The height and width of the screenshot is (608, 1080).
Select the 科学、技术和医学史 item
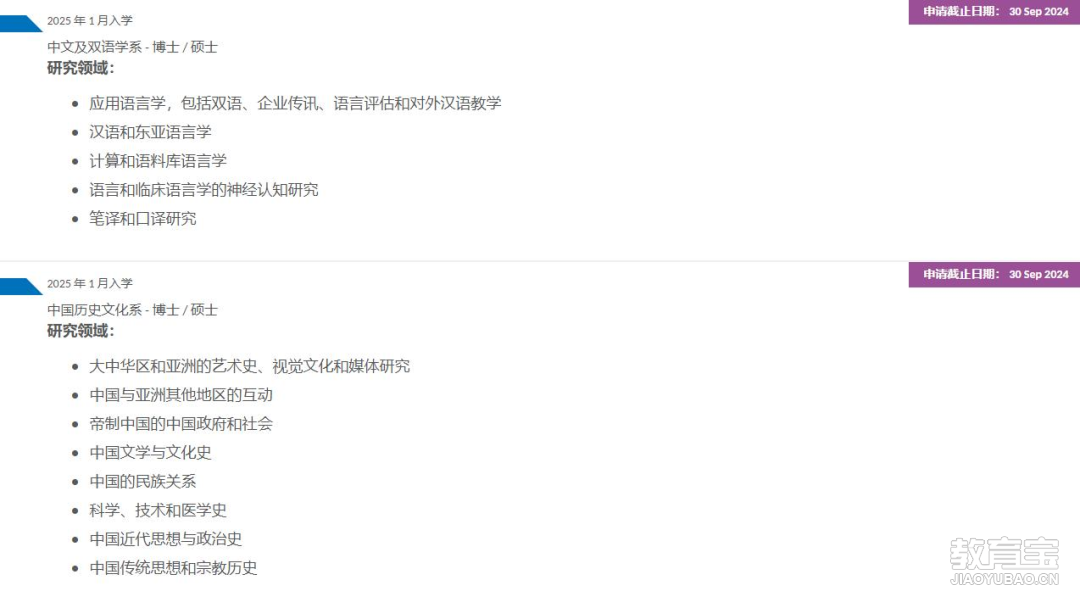[x=158, y=511]
